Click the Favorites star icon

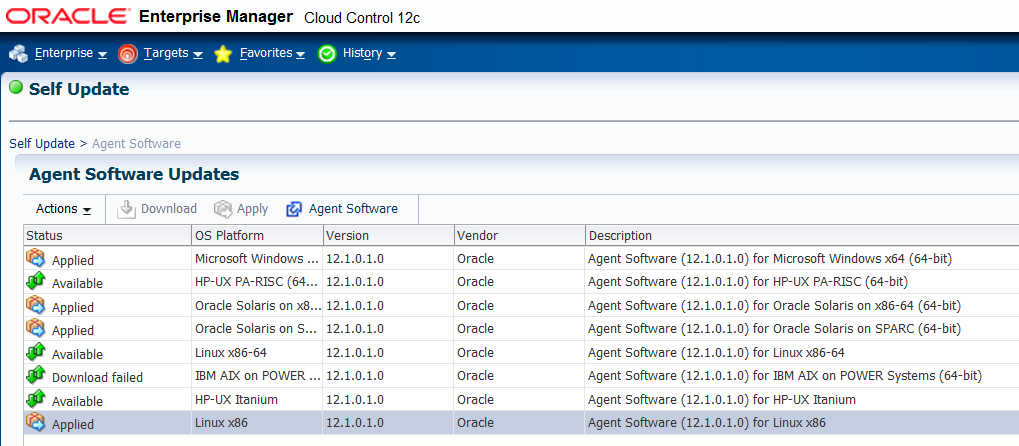tap(223, 54)
